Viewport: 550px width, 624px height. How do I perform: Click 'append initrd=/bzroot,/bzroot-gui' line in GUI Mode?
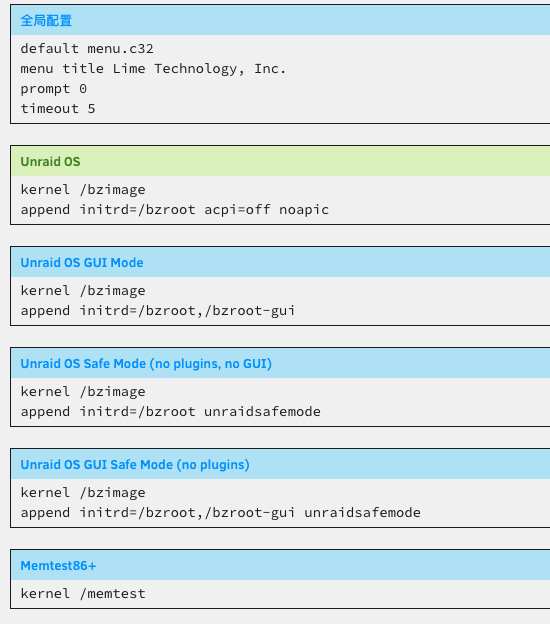[x=158, y=311]
